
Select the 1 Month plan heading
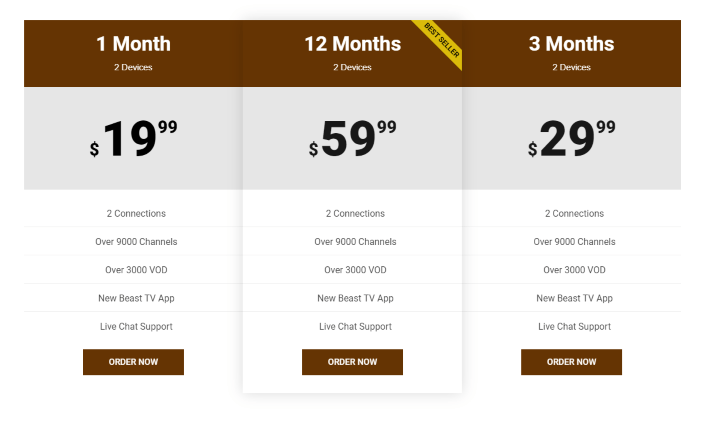(x=133, y=44)
